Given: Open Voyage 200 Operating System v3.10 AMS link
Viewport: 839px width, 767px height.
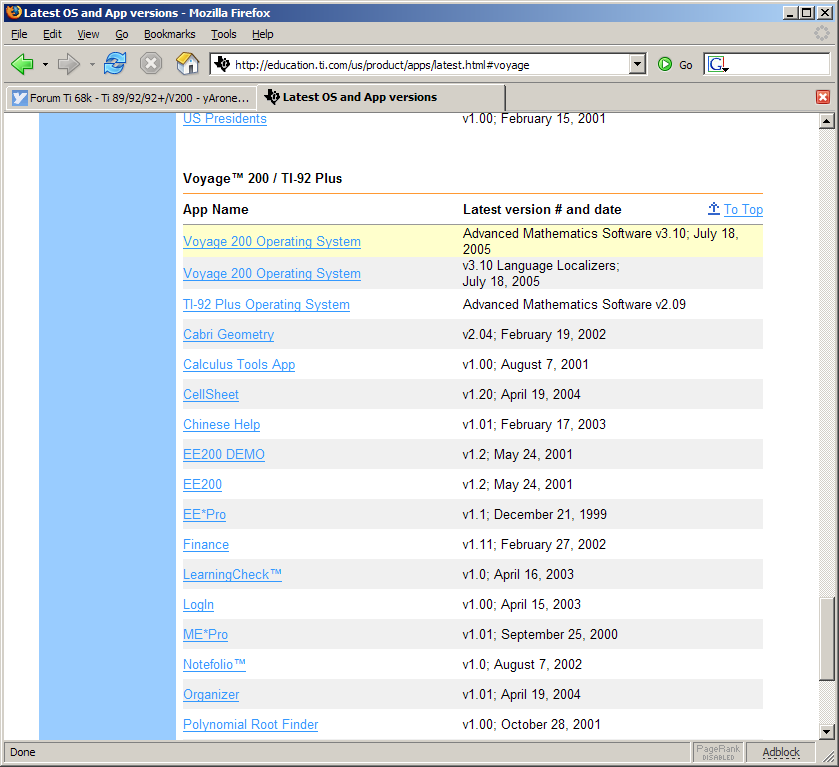Looking at the screenshot, I should (x=272, y=241).
